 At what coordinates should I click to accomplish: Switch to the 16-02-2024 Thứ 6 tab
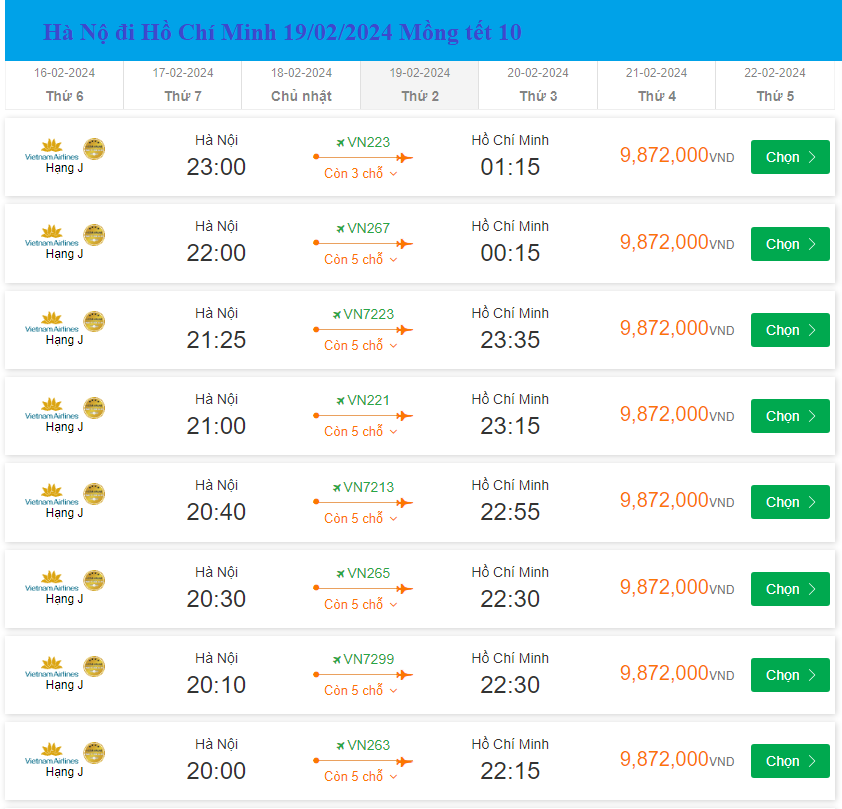click(x=64, y=85)
